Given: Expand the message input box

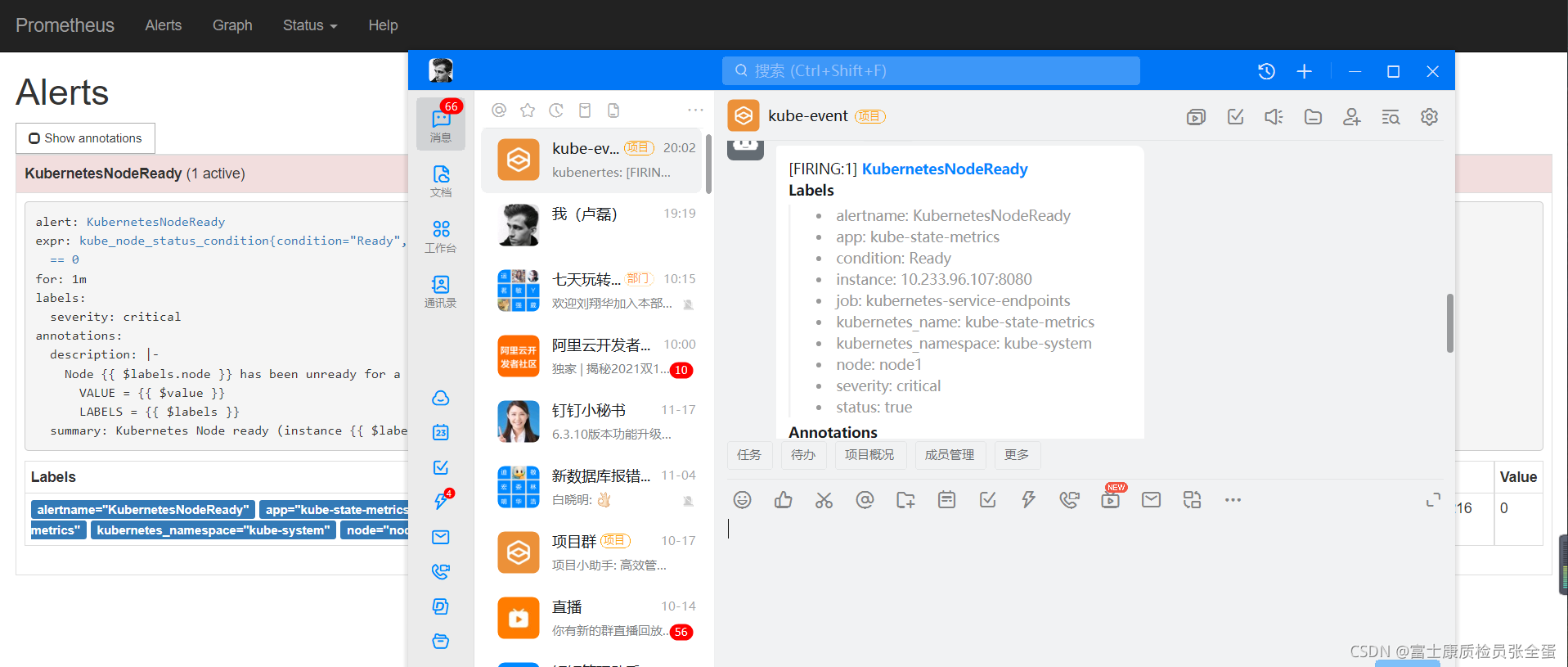Looking at the screenshot, I should [x=1433, y=500].
